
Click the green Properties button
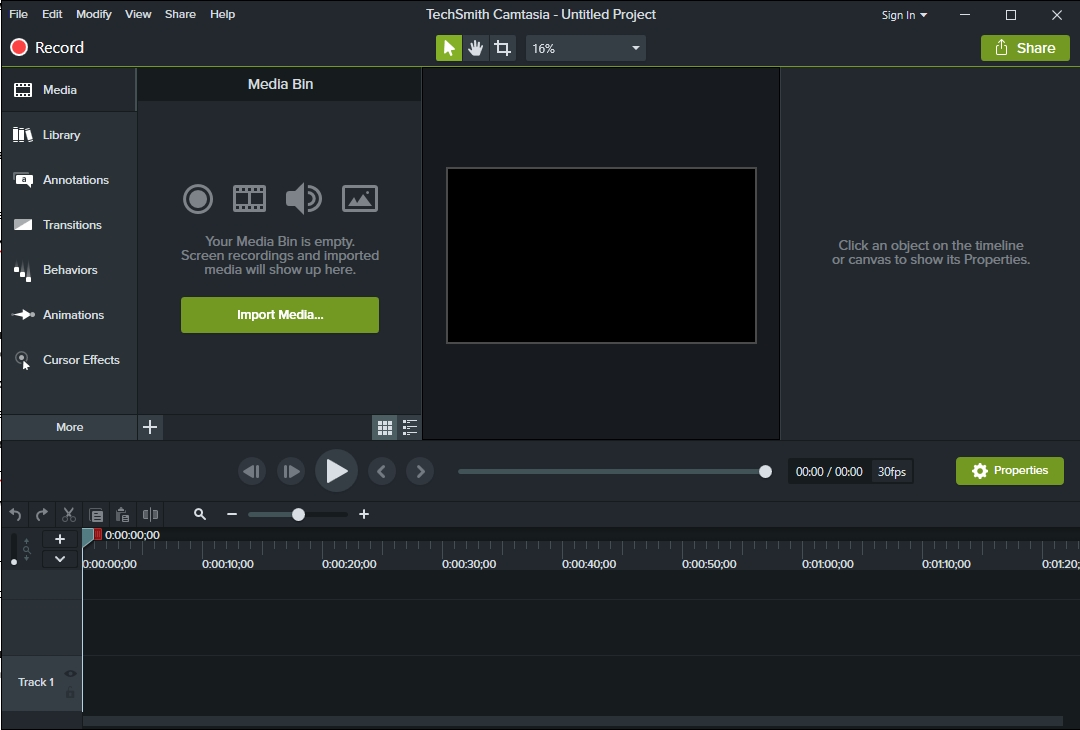[1009, 471]
